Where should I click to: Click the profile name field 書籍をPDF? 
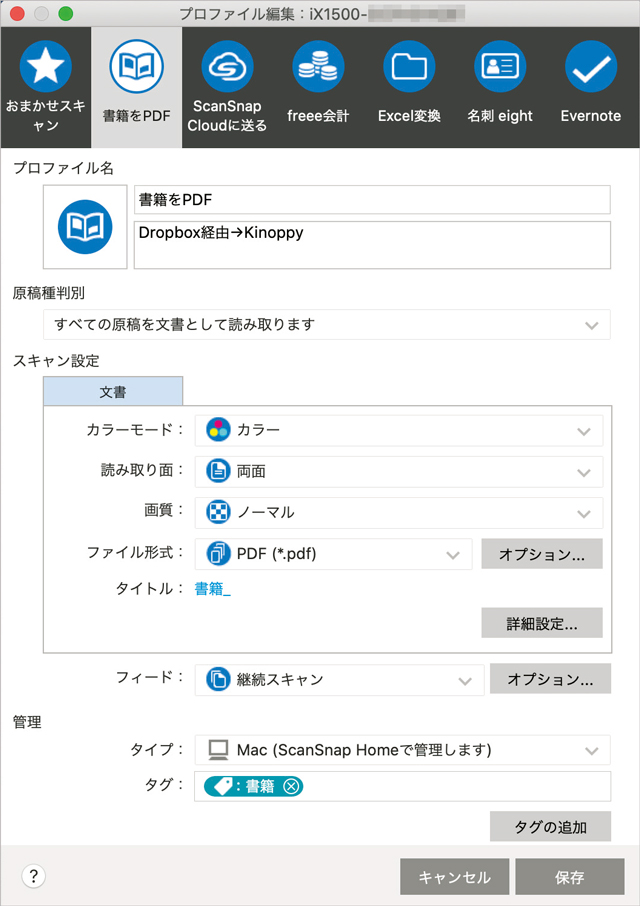[372, 200]
